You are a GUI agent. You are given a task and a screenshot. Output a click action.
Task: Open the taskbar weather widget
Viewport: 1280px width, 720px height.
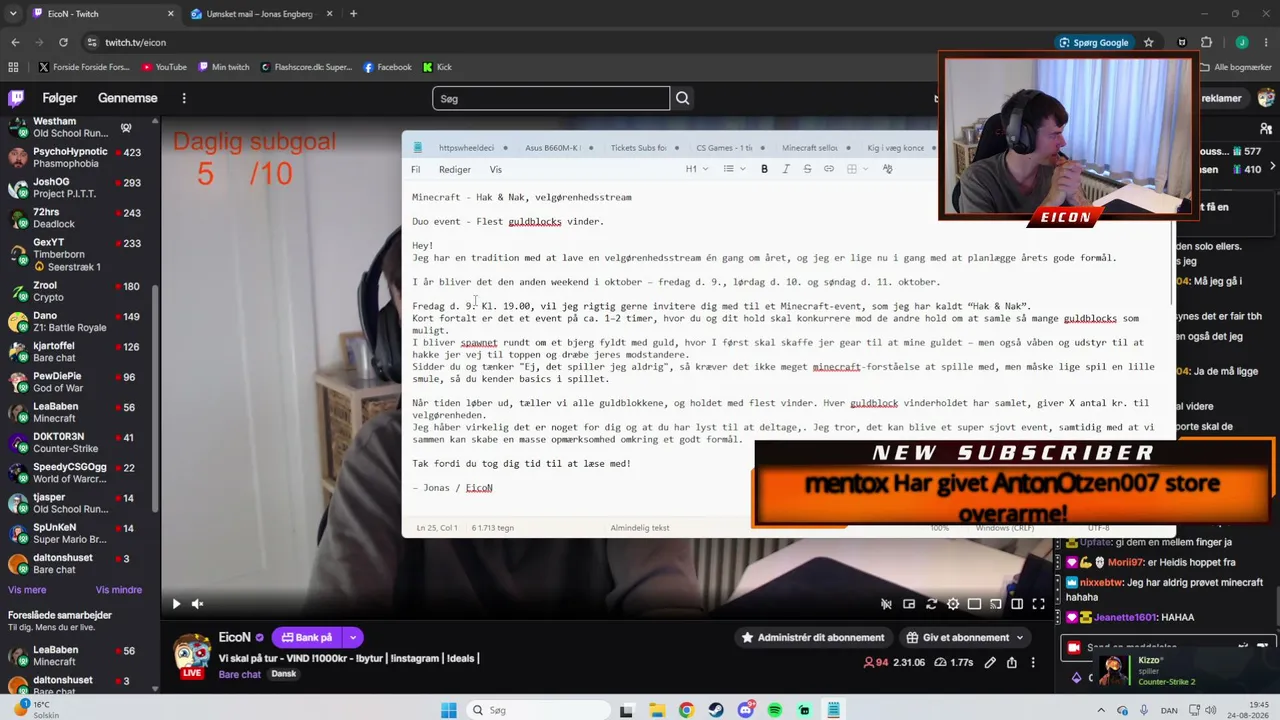pos(35,709)
